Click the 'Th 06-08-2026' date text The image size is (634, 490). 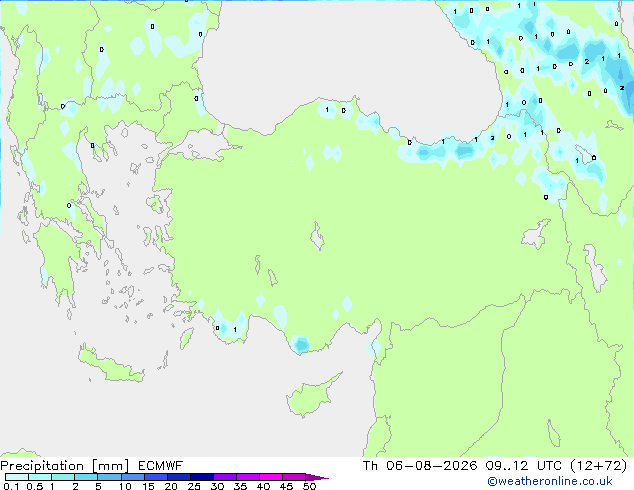point(420,466)
